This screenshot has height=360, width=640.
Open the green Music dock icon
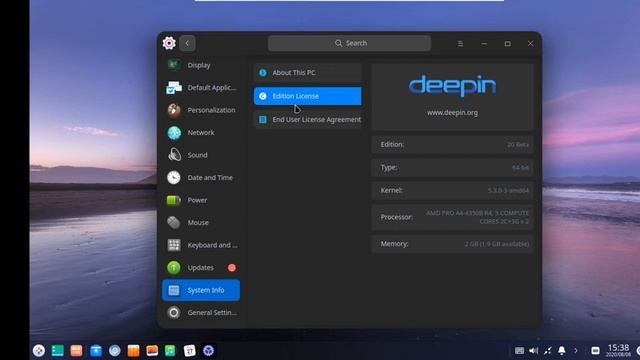point(170,351)
